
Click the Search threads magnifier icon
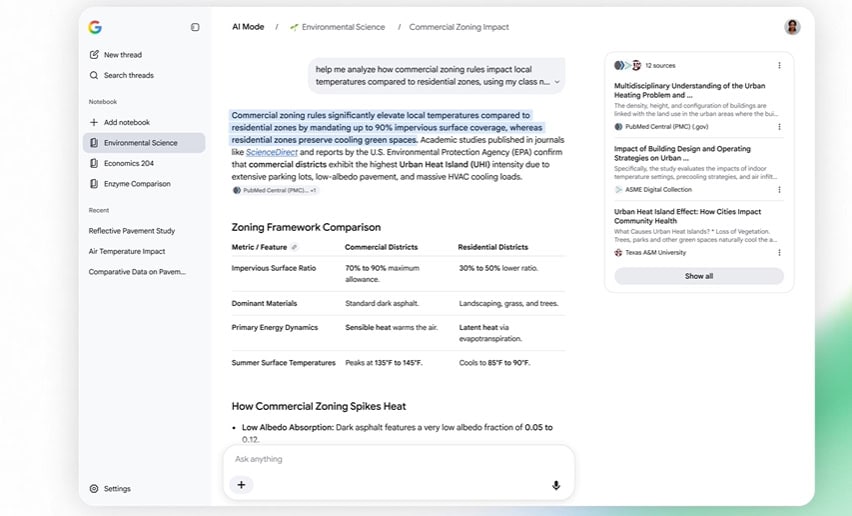94,75
